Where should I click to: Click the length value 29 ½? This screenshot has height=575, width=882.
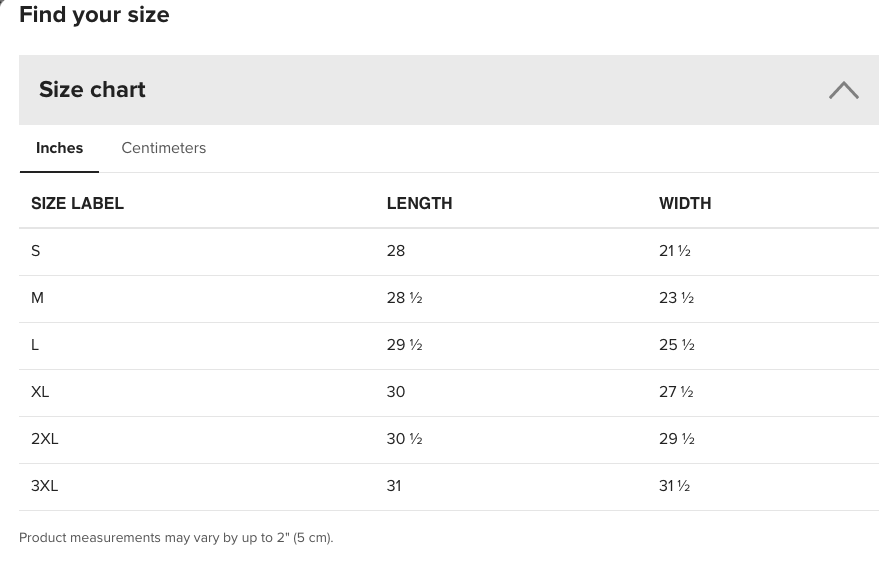pyautogui.click(x=404, y=345)
